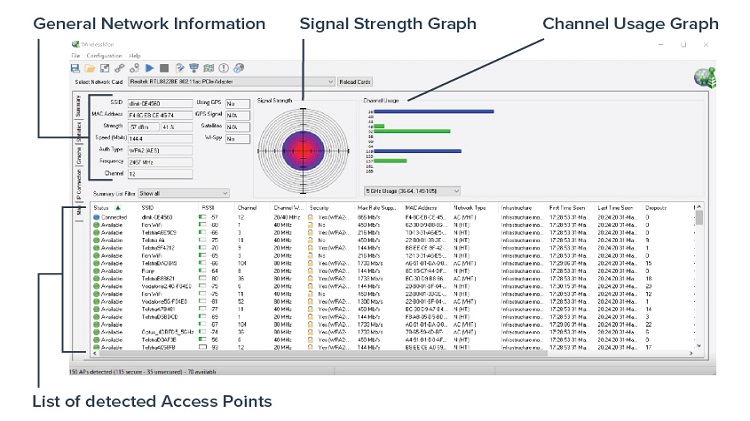Click the Open folder toolbar icon
The height and width of the screenshot is (421, 750).
point(89,68)
